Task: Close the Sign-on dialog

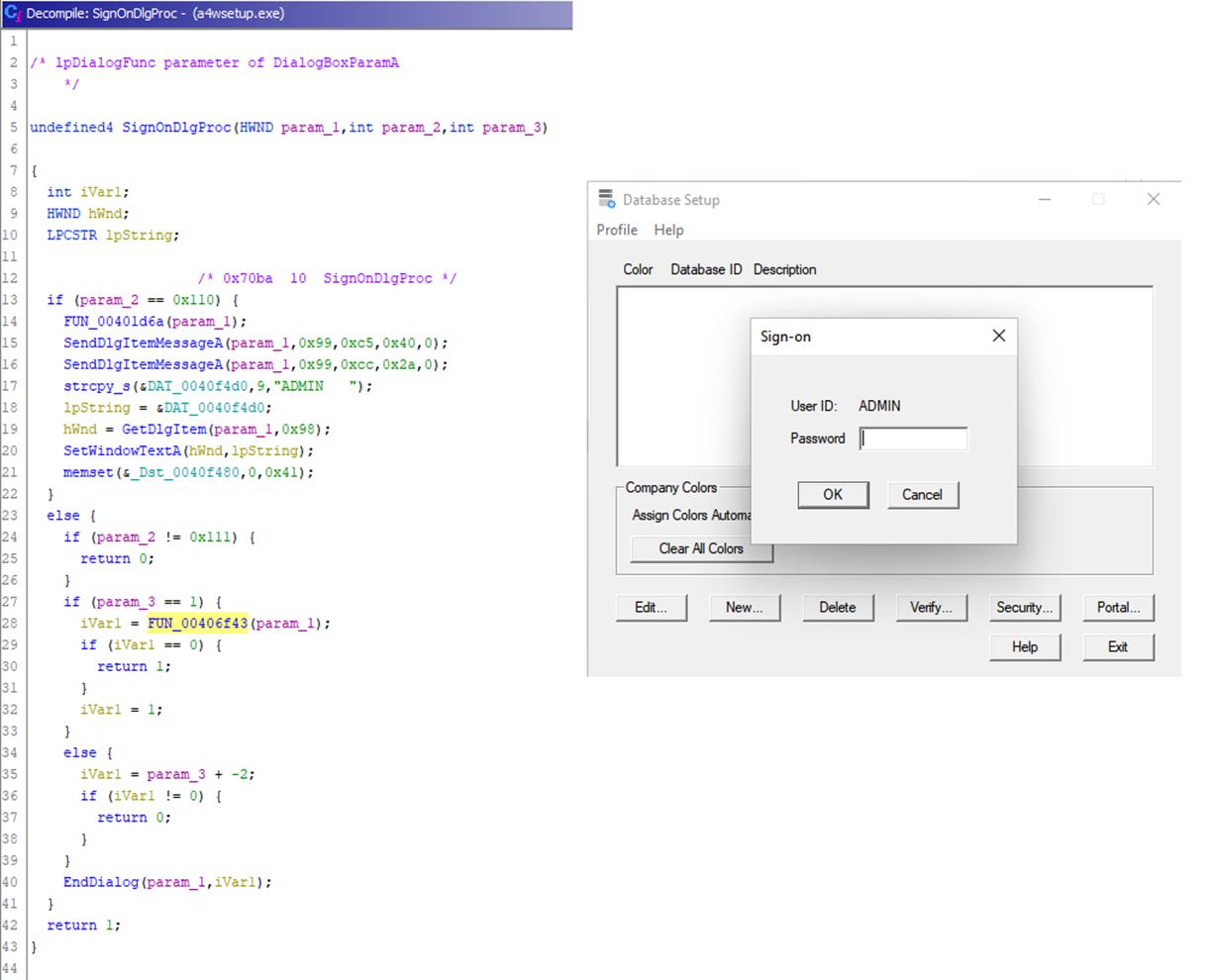Action: click(998, 337)
